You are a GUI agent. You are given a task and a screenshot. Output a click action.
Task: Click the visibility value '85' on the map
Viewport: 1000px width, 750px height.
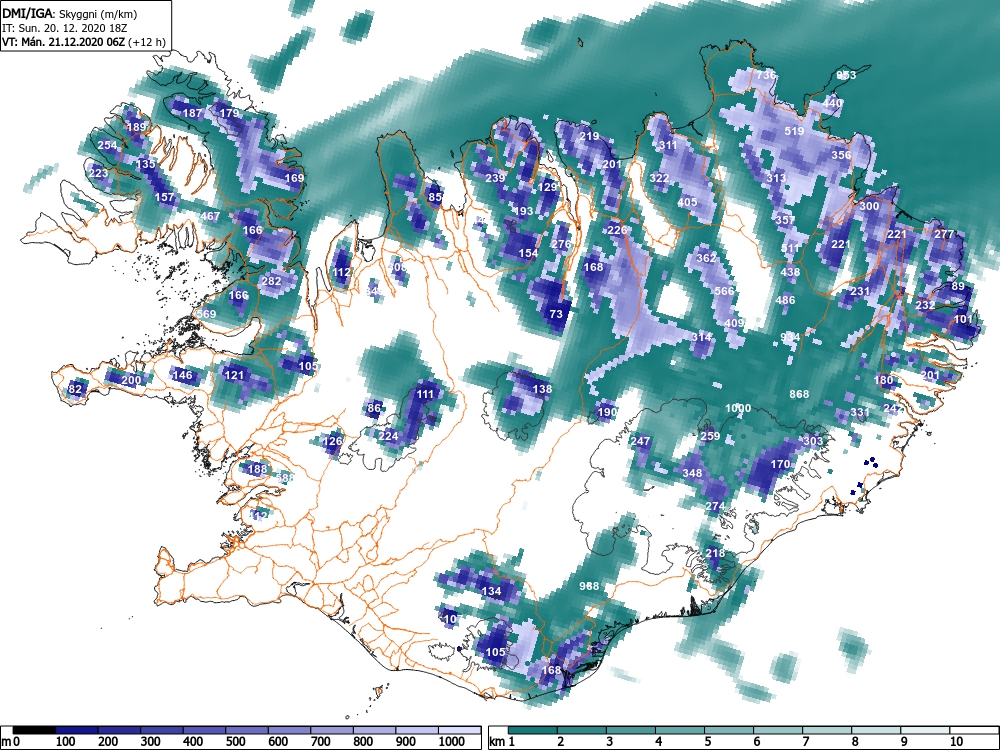point(435,197)
